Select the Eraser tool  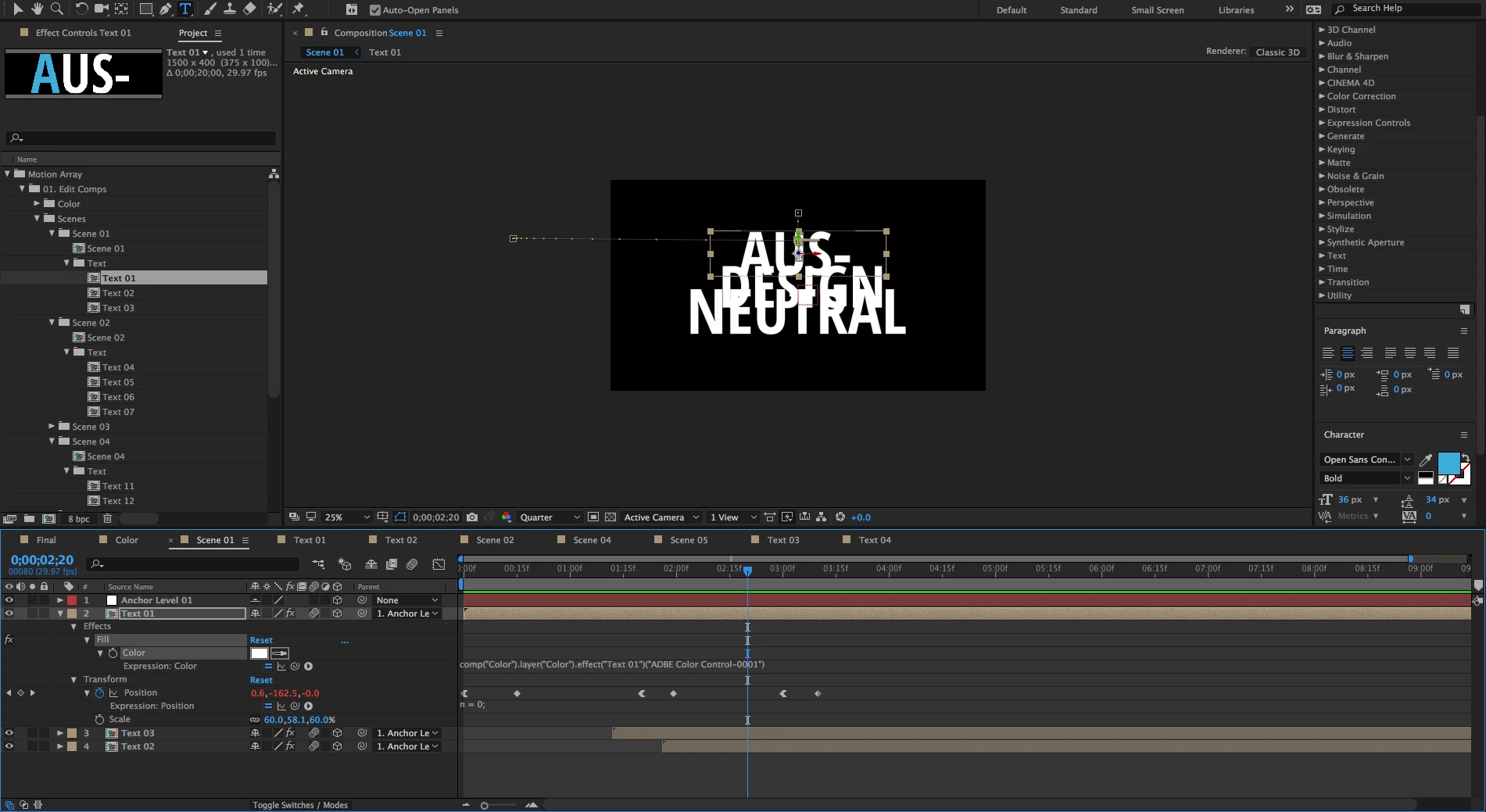point(249,9)
